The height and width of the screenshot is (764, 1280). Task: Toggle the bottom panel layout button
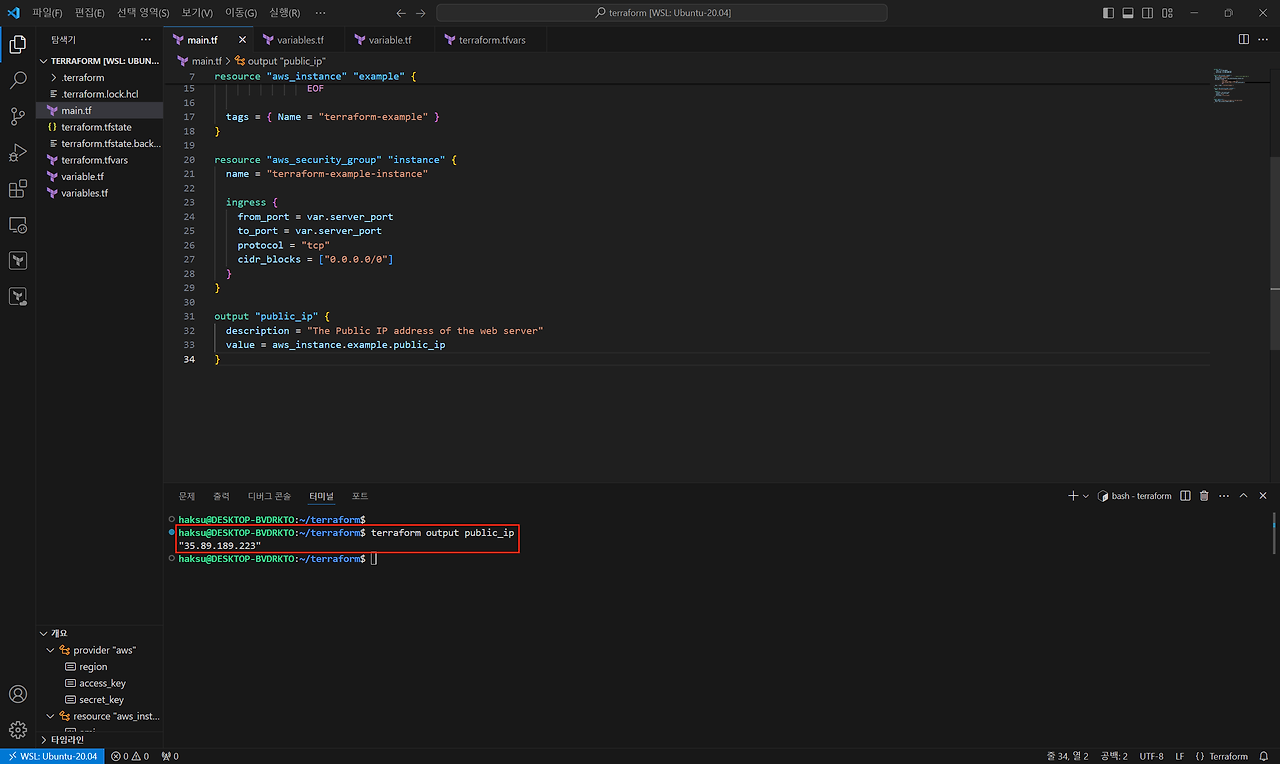click(1127, 13)
